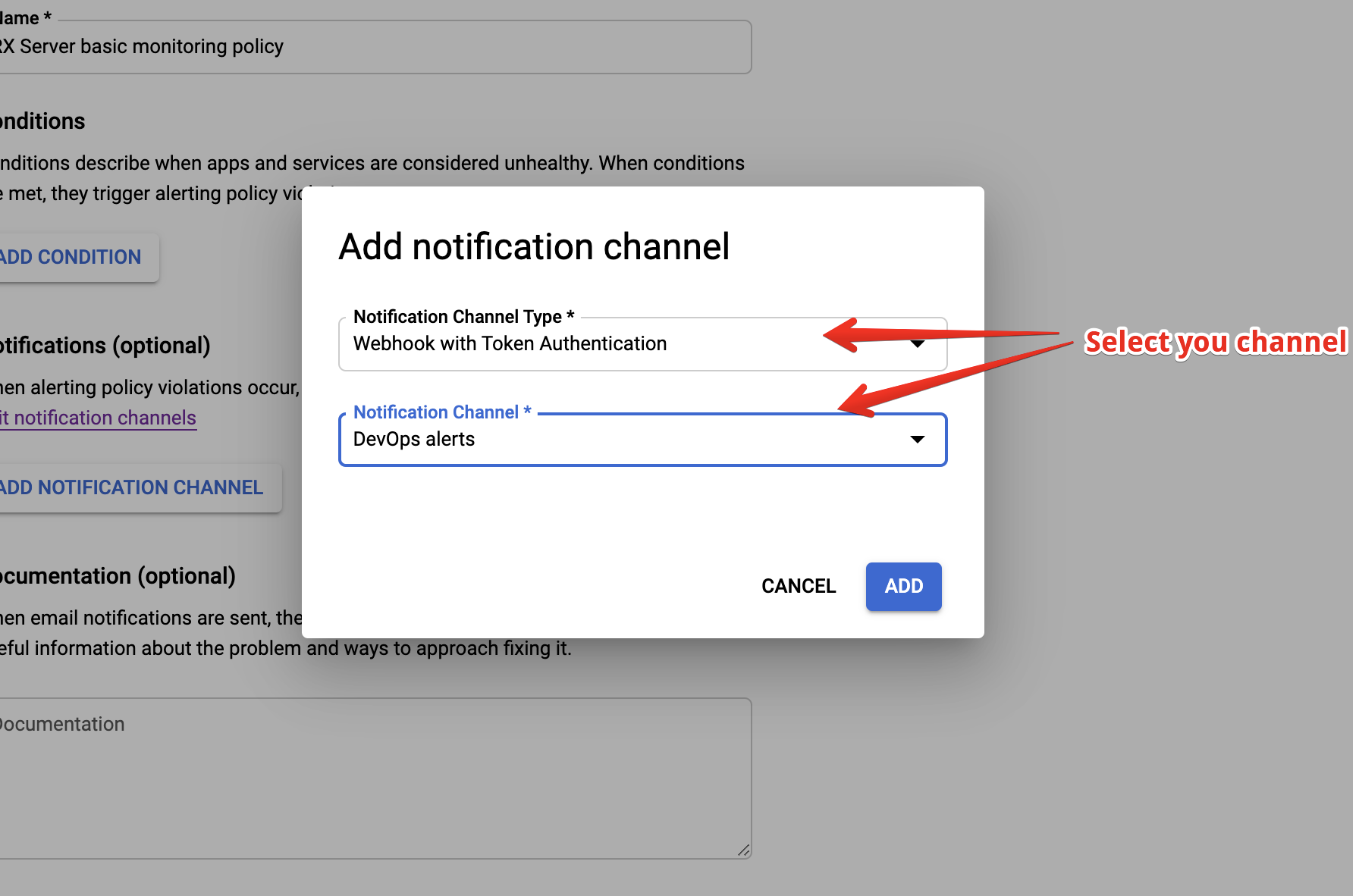The image size is (1359, 896).
Task: Click ADD NOTIFICATION CHANNEL button
Action: pos(132,487)
